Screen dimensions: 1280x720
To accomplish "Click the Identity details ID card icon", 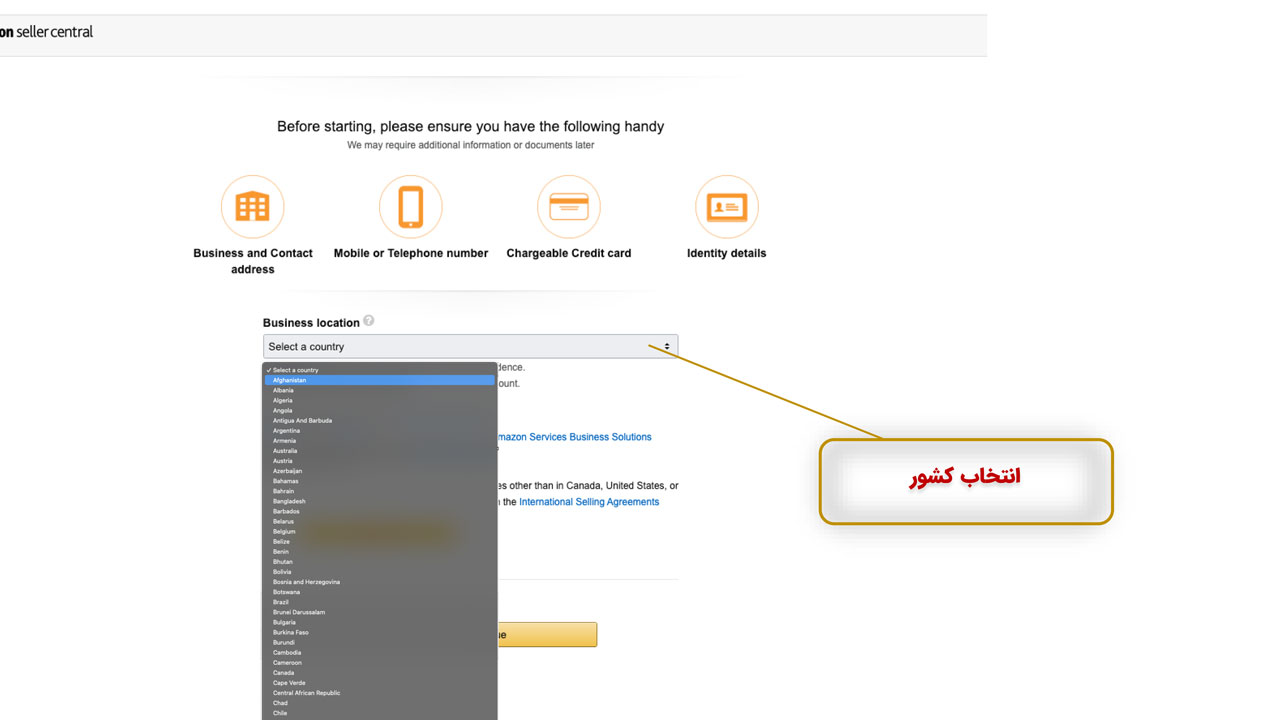I will [x=727, y=207].
